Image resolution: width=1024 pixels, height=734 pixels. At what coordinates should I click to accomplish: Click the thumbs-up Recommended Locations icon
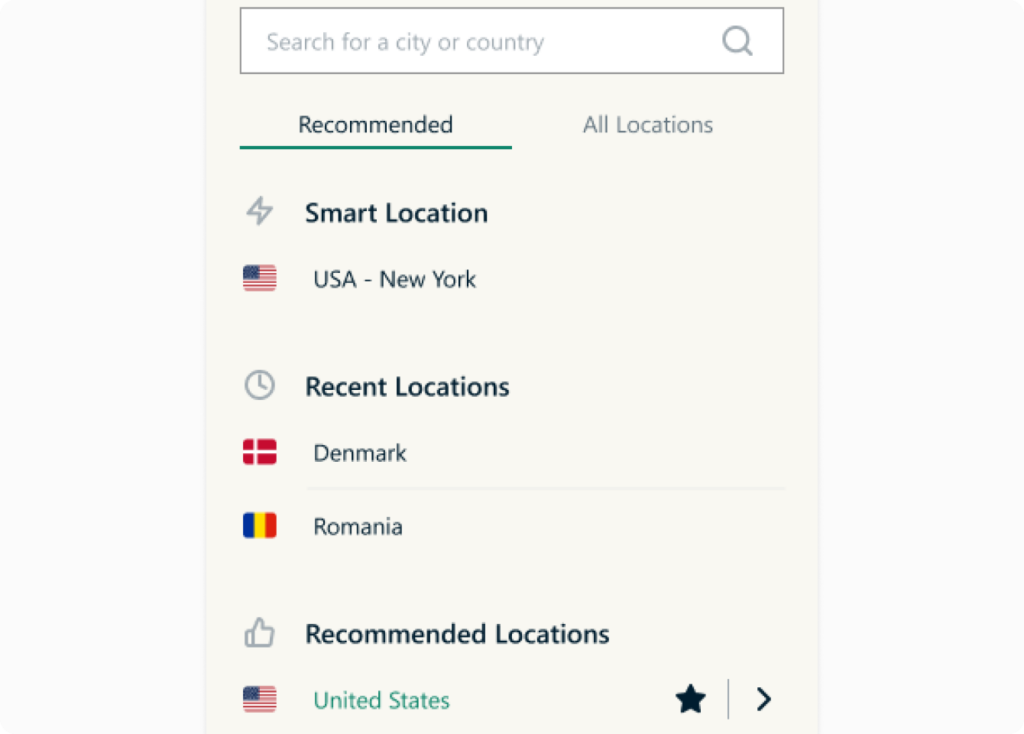point(260,633)
